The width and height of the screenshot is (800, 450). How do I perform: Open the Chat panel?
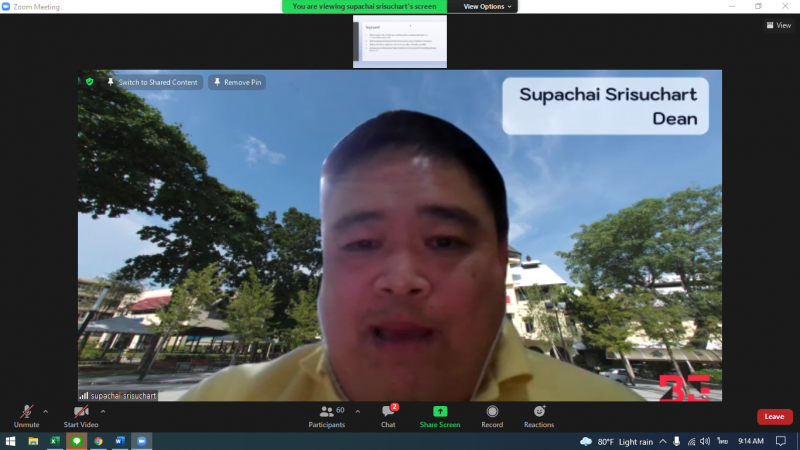point(388,416)
